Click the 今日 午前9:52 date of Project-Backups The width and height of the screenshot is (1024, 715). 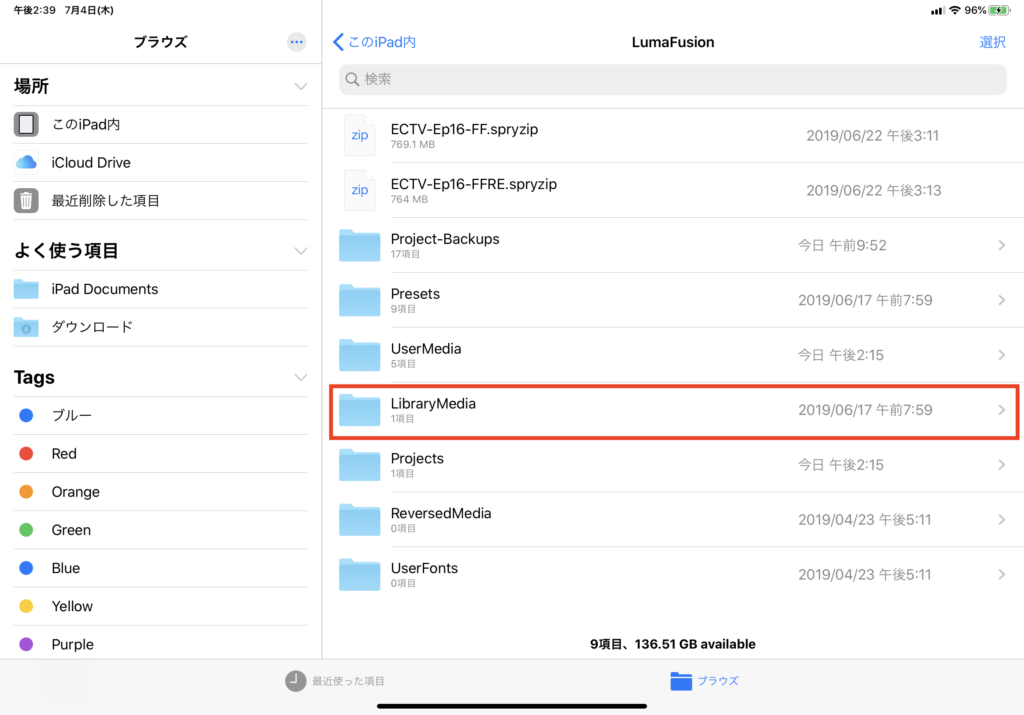tap(842, 245)
